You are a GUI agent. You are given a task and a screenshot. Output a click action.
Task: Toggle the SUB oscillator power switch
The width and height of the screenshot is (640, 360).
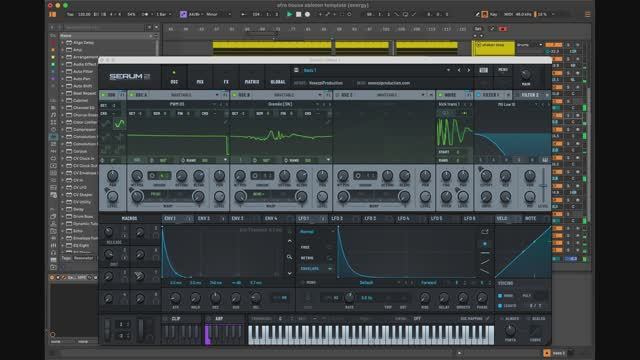pos(103,95)
